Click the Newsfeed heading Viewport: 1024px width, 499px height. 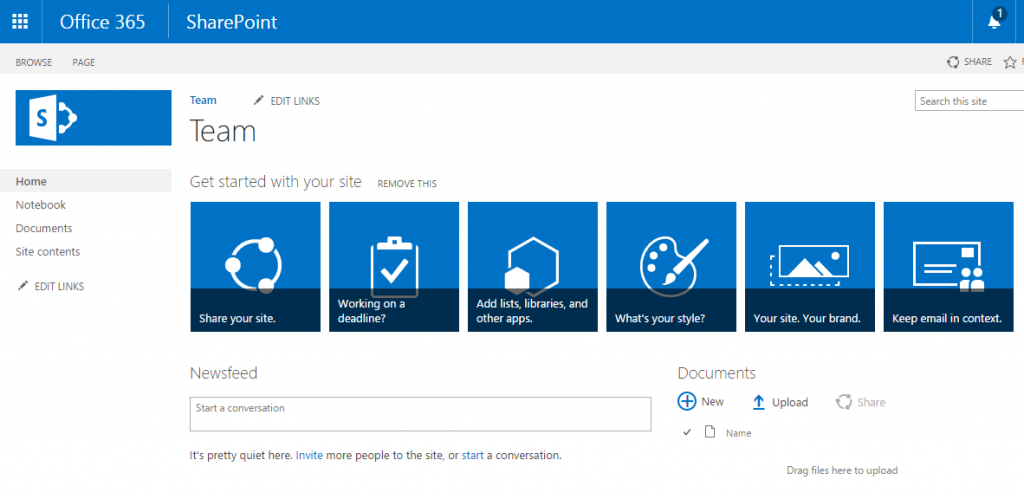pos(223,373)
